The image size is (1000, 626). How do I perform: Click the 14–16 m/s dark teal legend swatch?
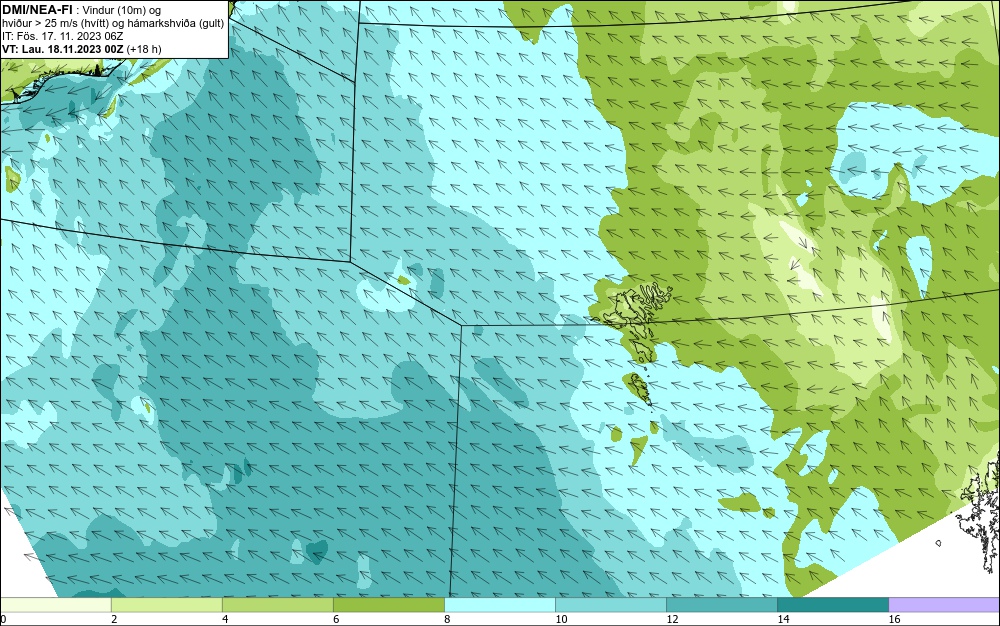832,605
